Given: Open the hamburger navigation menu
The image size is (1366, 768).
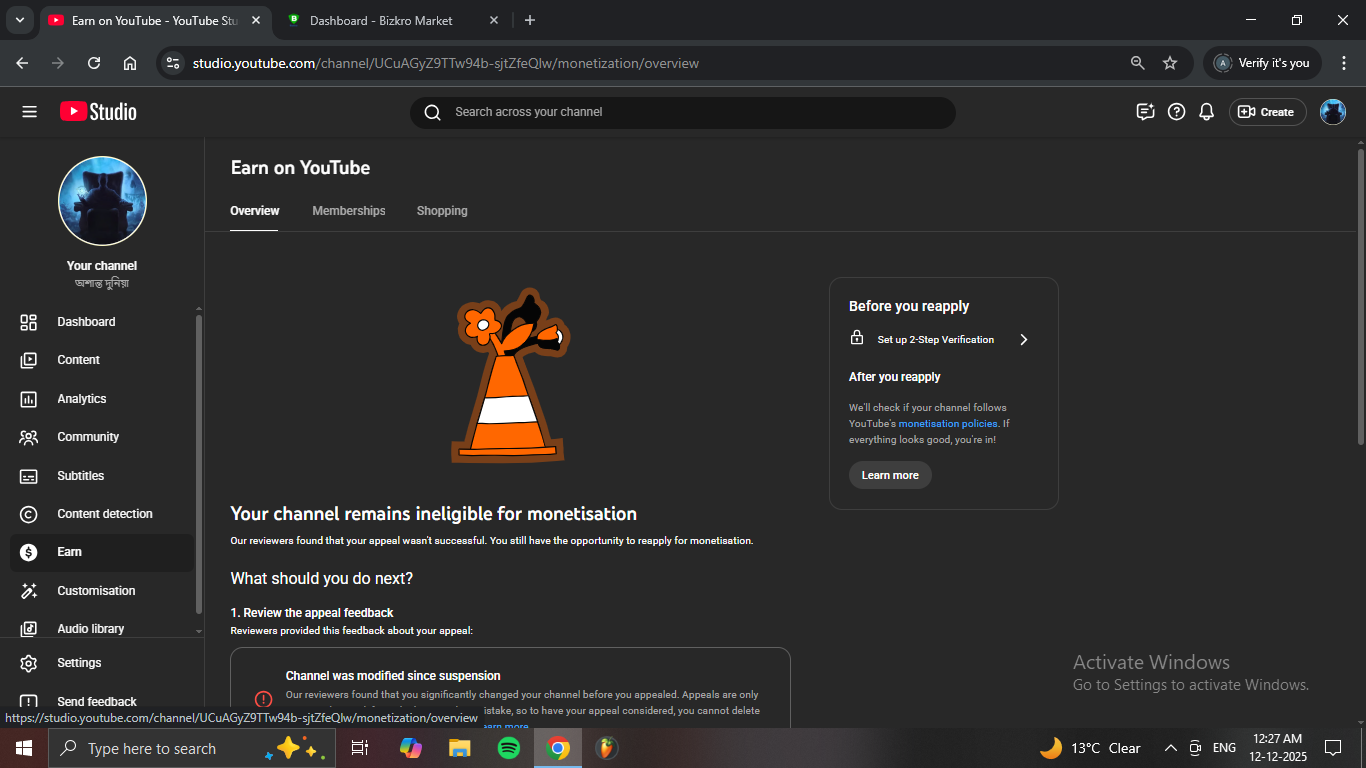Looking at the screenshot, I should (29, 112).
